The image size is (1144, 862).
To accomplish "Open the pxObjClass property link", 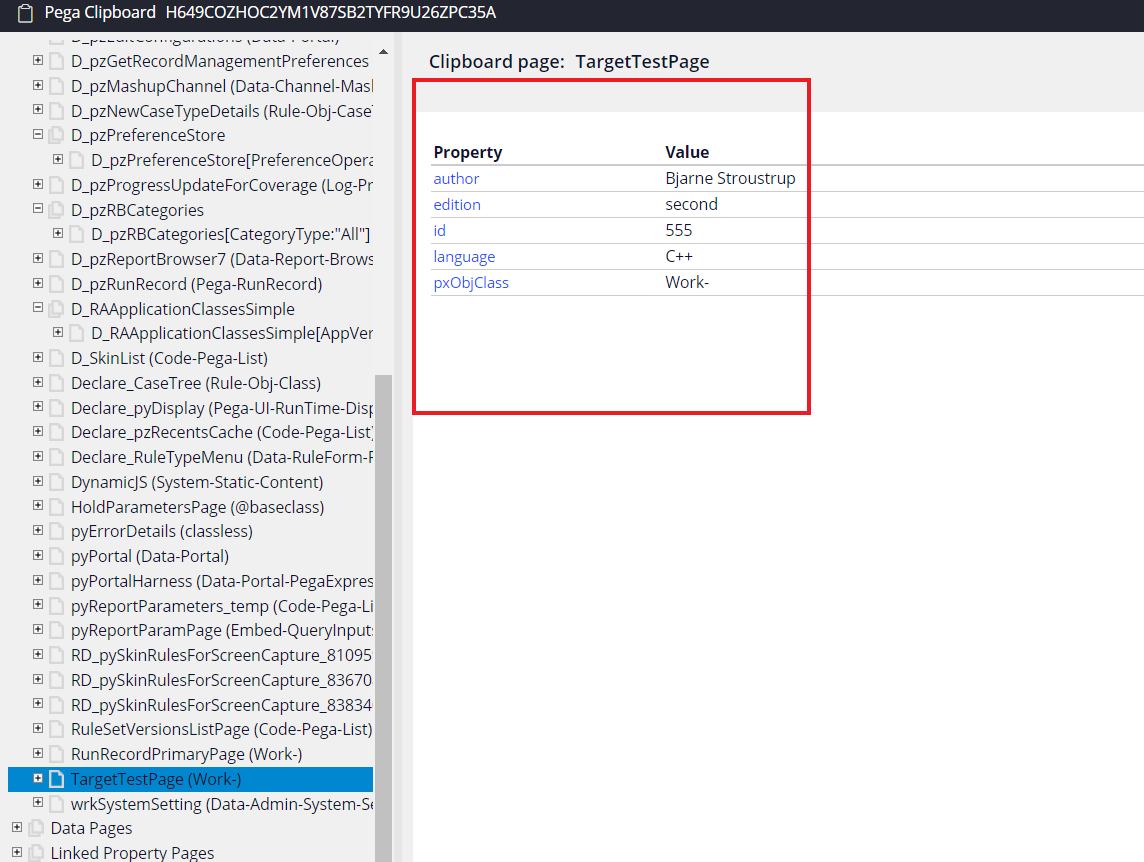I will (x=471, y=283).
